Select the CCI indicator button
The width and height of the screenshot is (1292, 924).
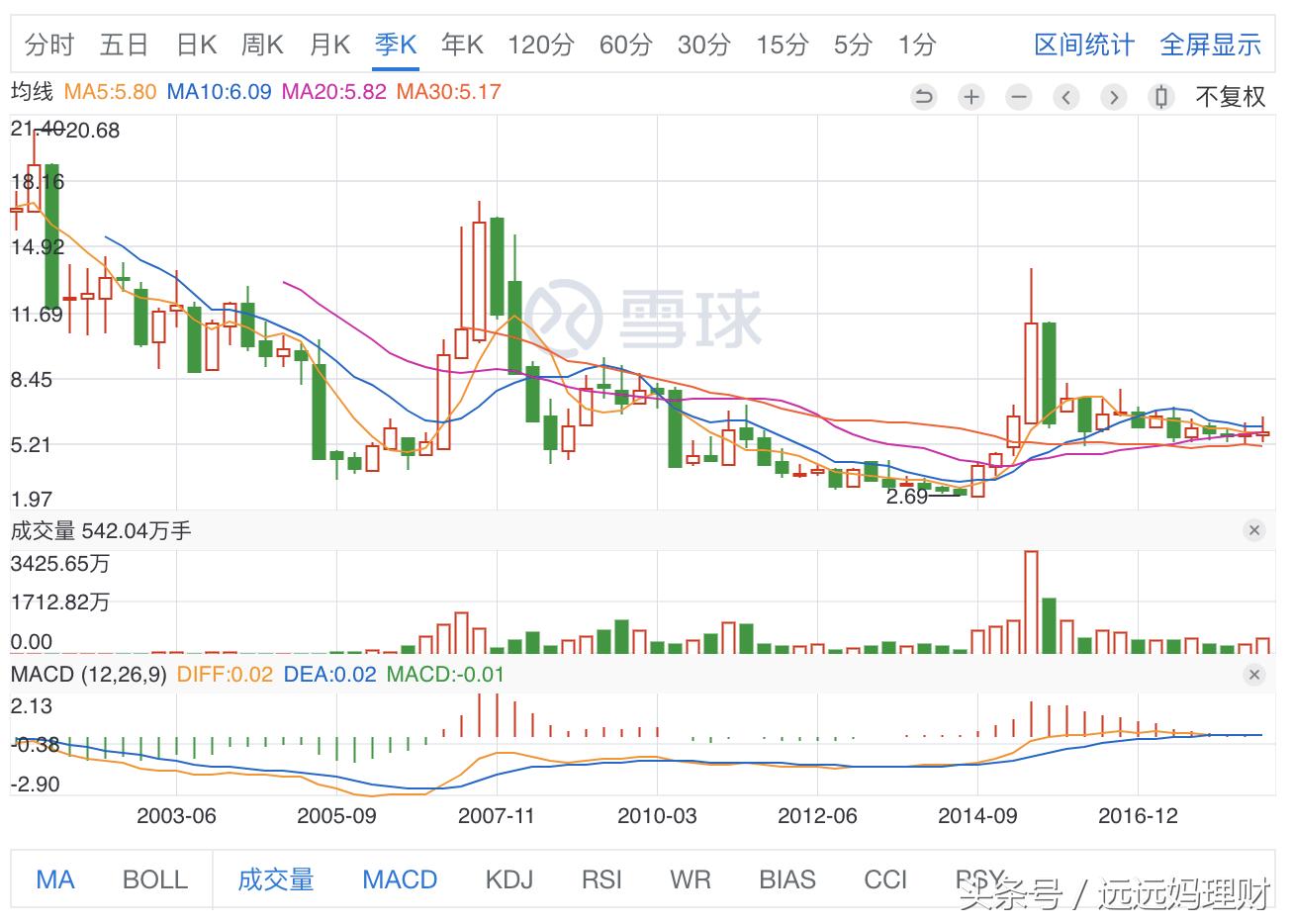tap(884, 878)
